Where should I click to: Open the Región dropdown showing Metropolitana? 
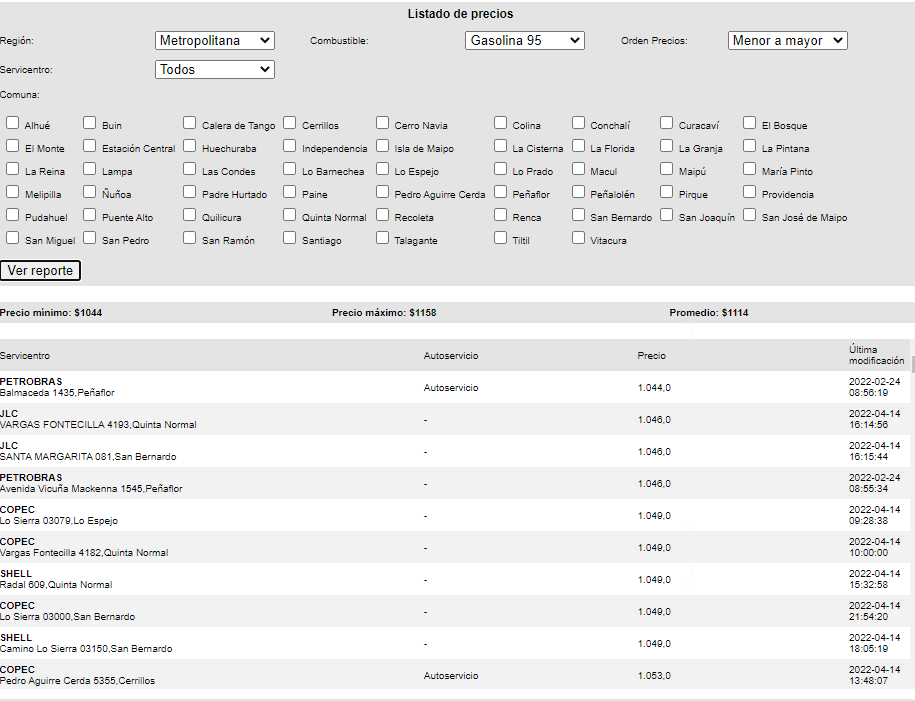tap(215, 41)
